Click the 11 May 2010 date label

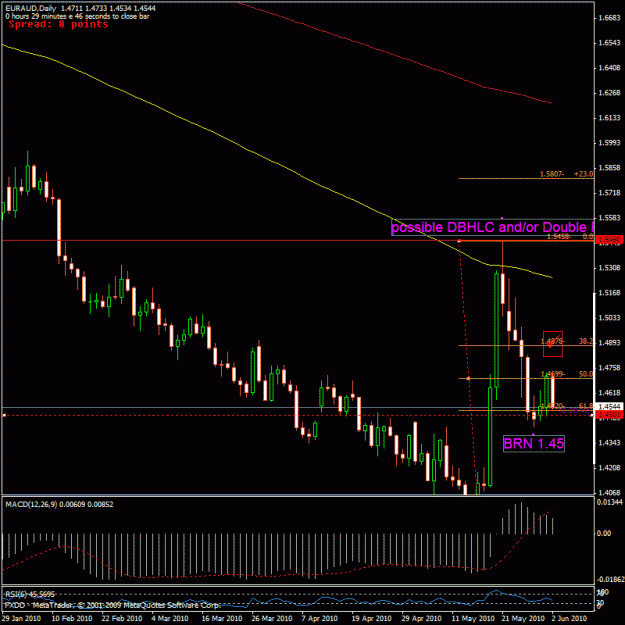click(473, 619)
